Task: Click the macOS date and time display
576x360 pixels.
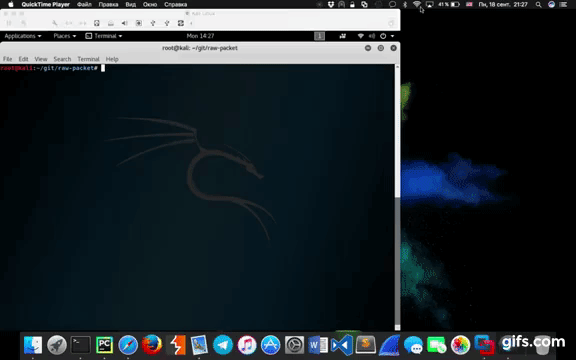Action: point(503,4)
